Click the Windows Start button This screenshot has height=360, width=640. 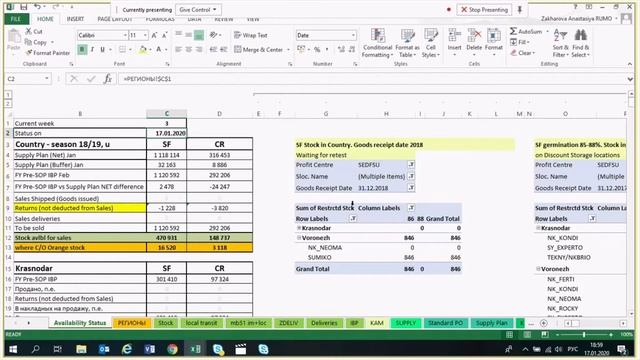13,349
